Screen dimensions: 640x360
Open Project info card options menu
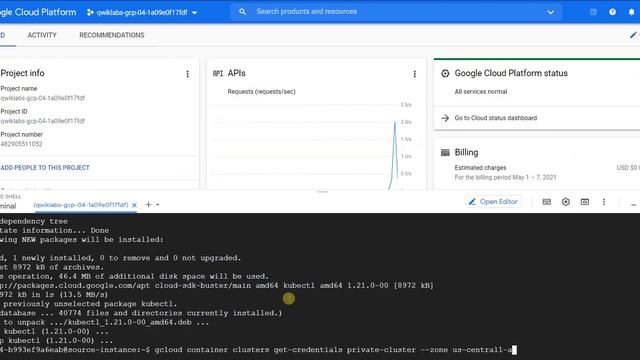[187, 74]
